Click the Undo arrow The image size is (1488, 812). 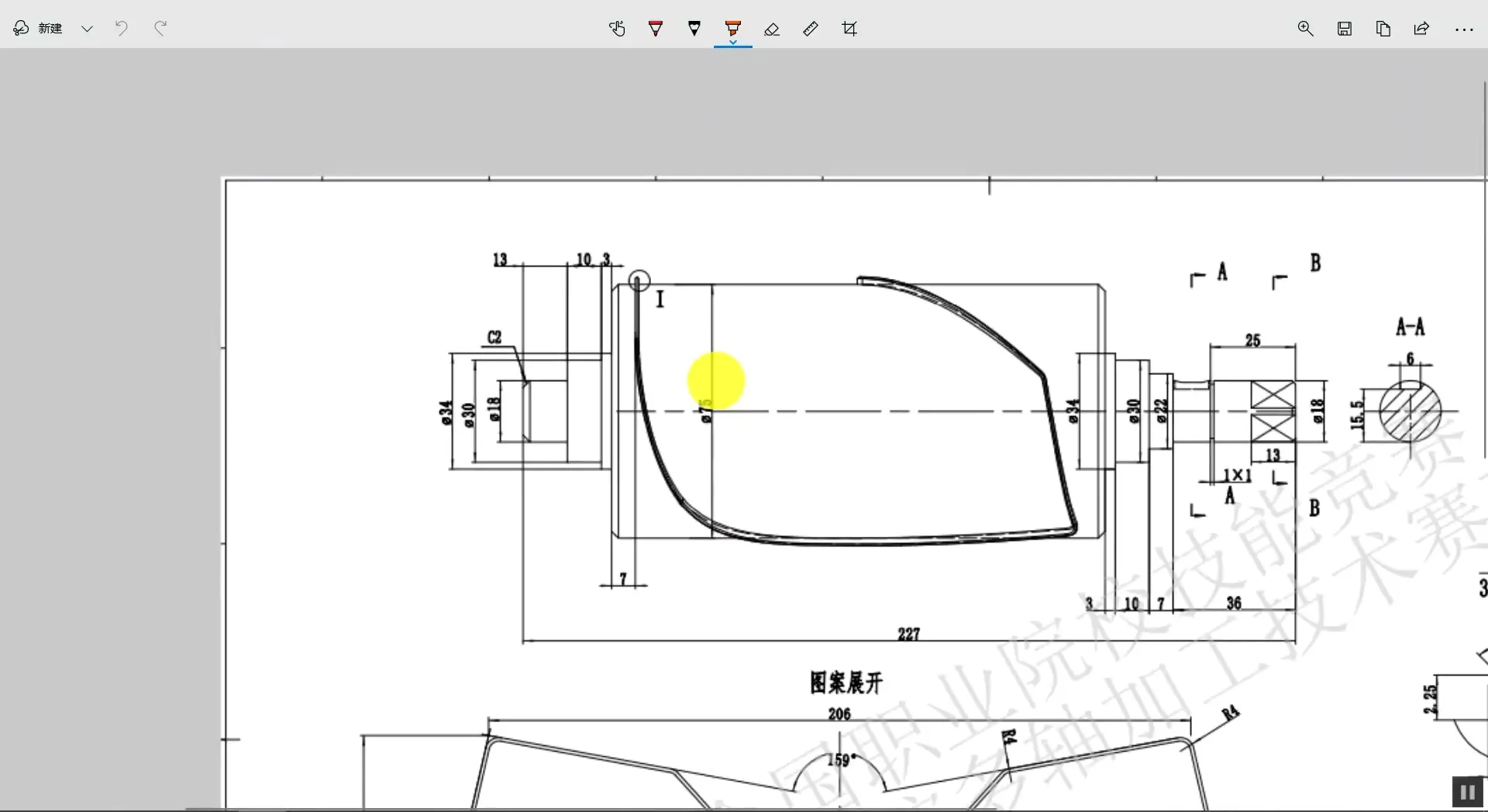tap(121, 29)
